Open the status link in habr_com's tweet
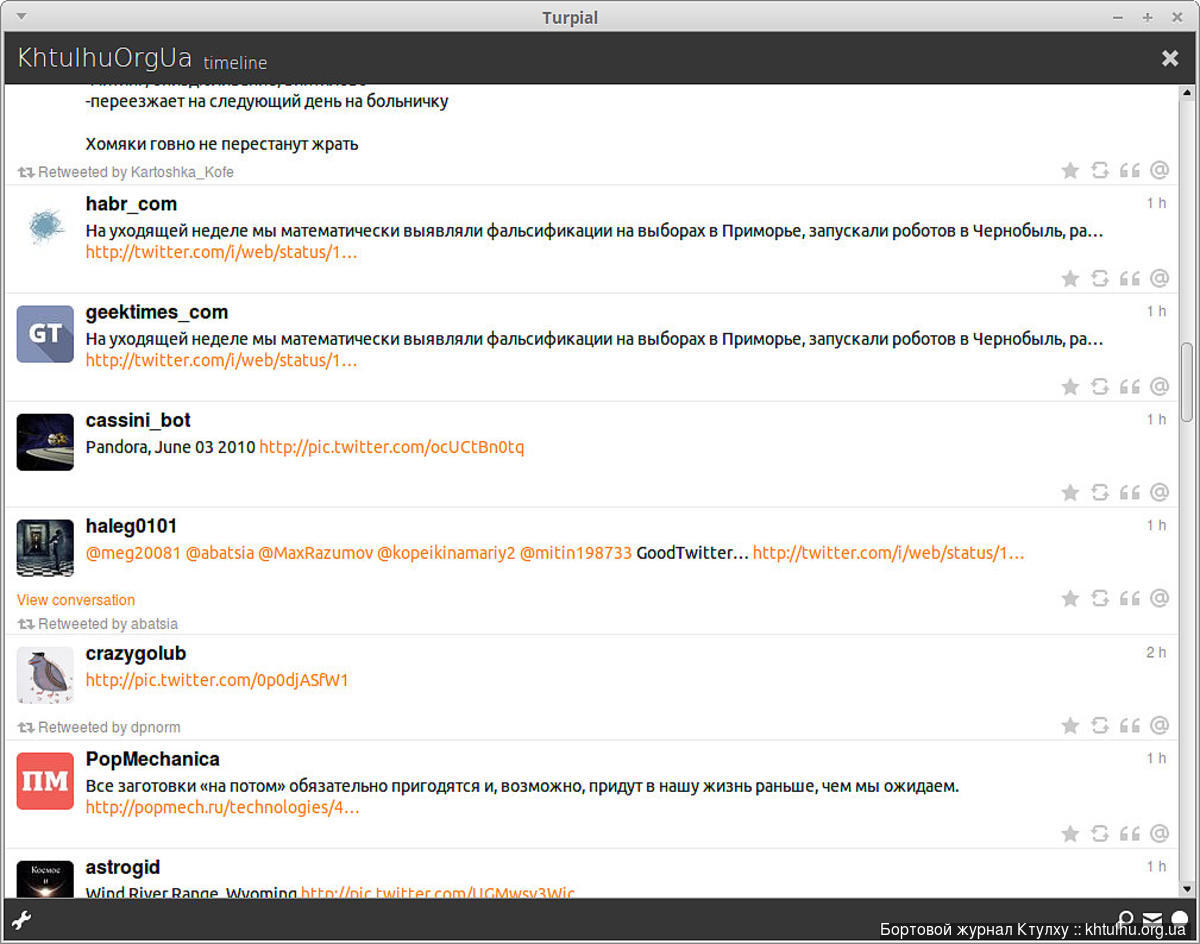 tap(221, 252)
